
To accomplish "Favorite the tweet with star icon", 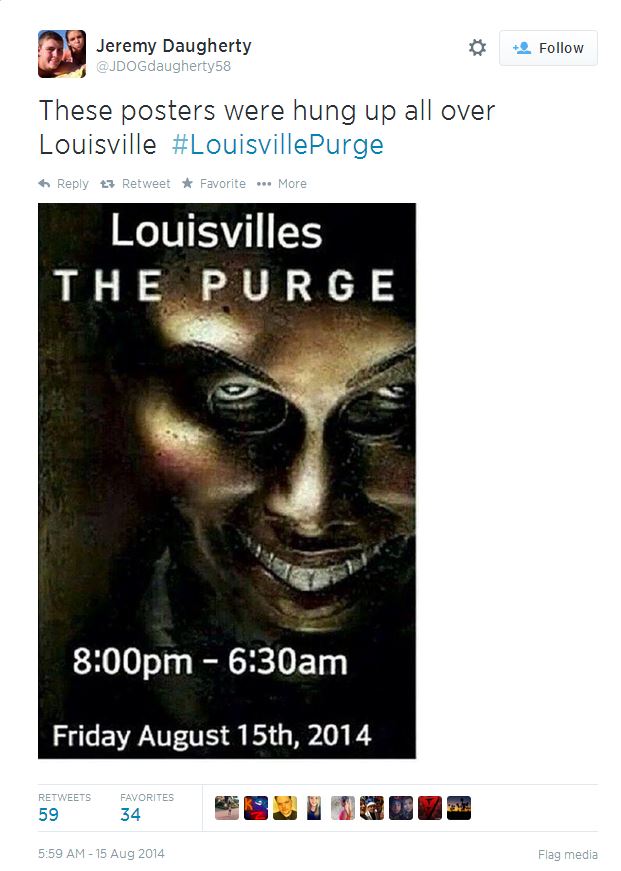I will (214, 183).
